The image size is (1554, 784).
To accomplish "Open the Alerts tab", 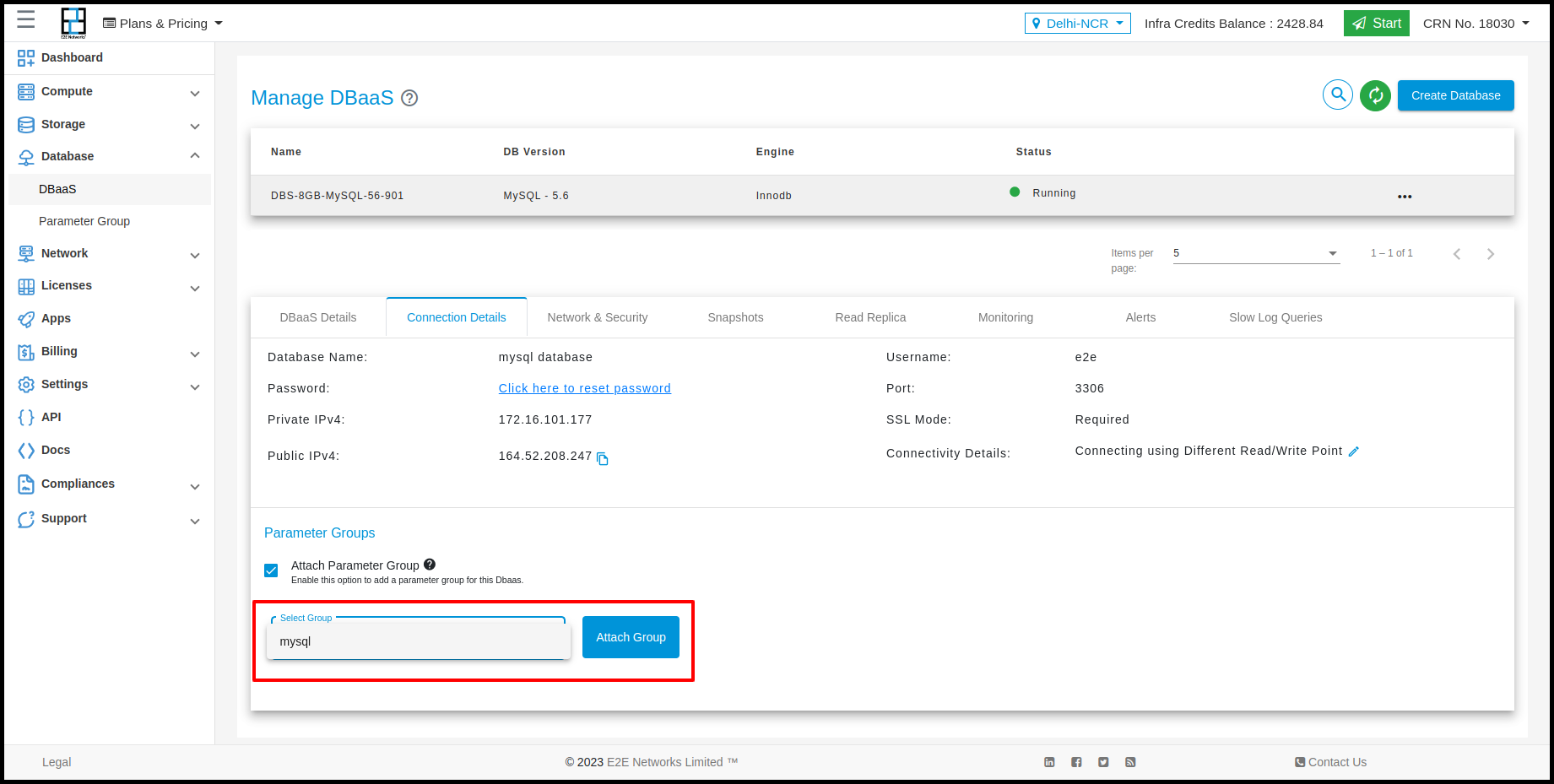I will (1140, 317).
